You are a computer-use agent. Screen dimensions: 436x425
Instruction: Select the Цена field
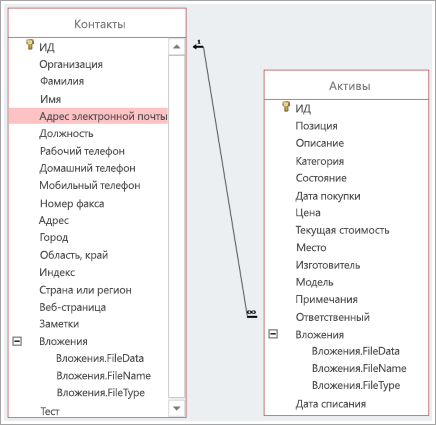[x=308, y=213]
